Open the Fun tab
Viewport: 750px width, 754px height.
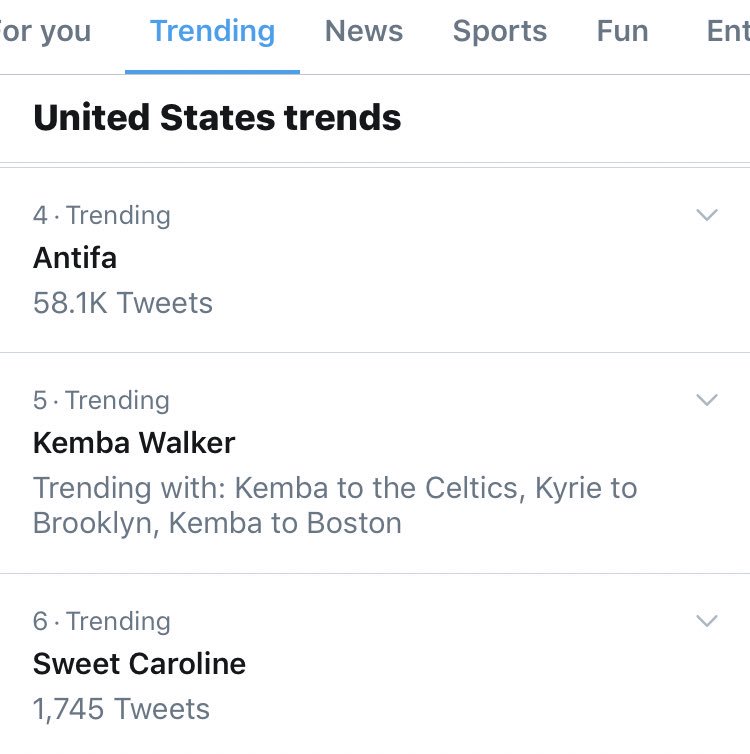622,31
